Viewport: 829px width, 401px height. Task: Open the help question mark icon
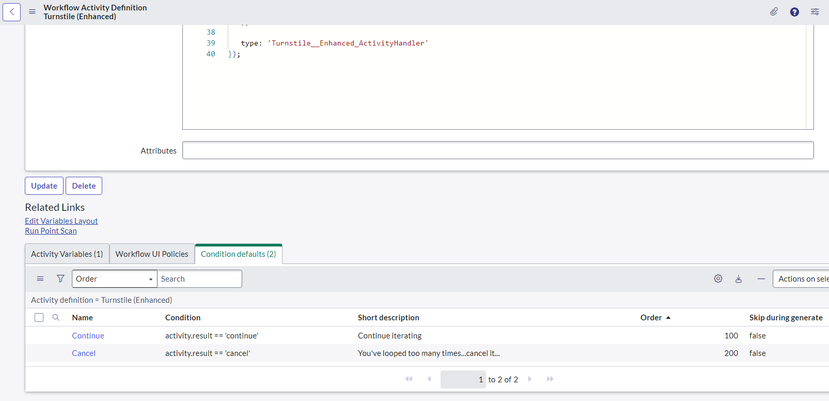point(794,12)
